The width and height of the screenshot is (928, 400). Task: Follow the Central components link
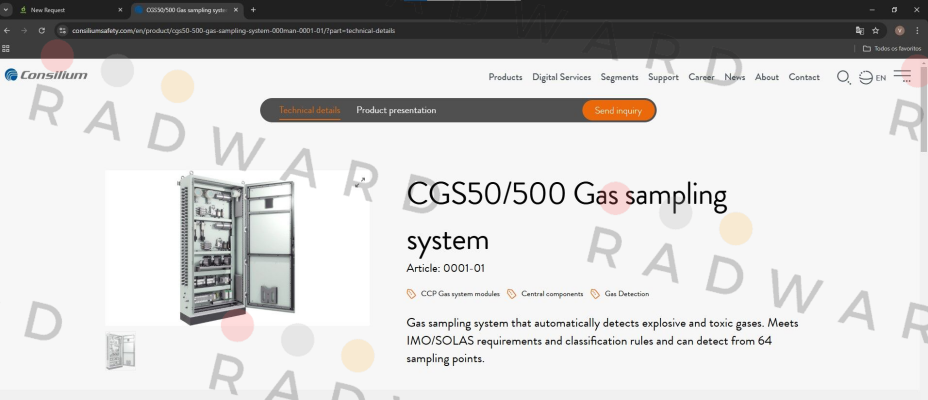coord(552,293)
